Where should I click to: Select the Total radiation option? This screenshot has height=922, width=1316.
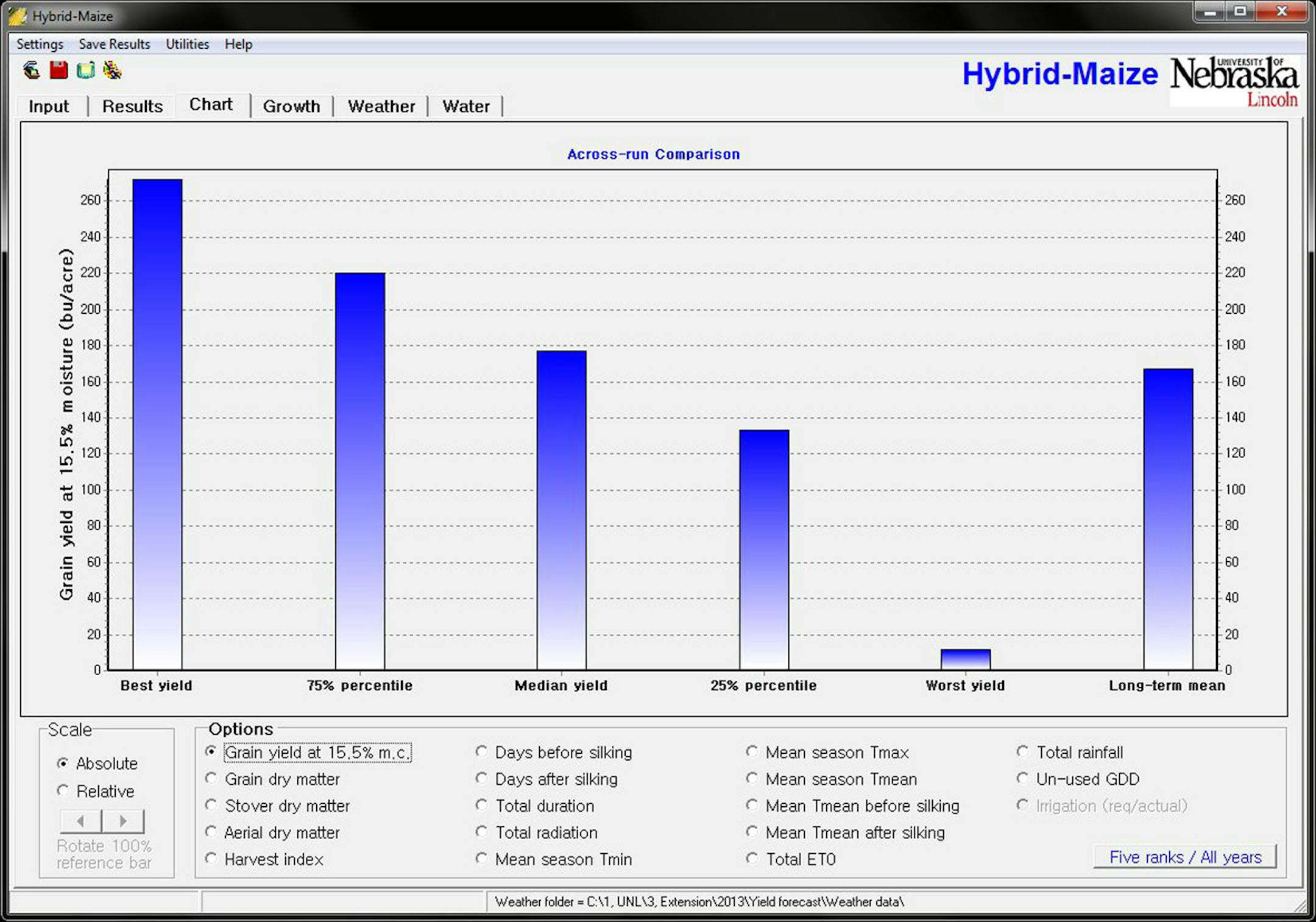537,833
